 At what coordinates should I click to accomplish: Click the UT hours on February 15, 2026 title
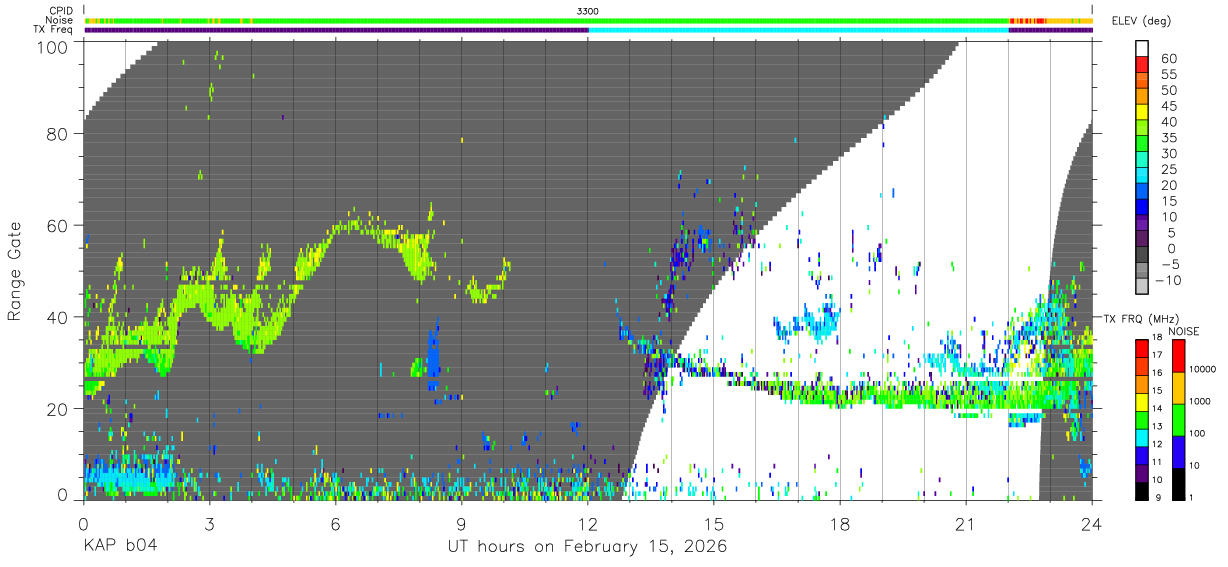pos(587,547)
